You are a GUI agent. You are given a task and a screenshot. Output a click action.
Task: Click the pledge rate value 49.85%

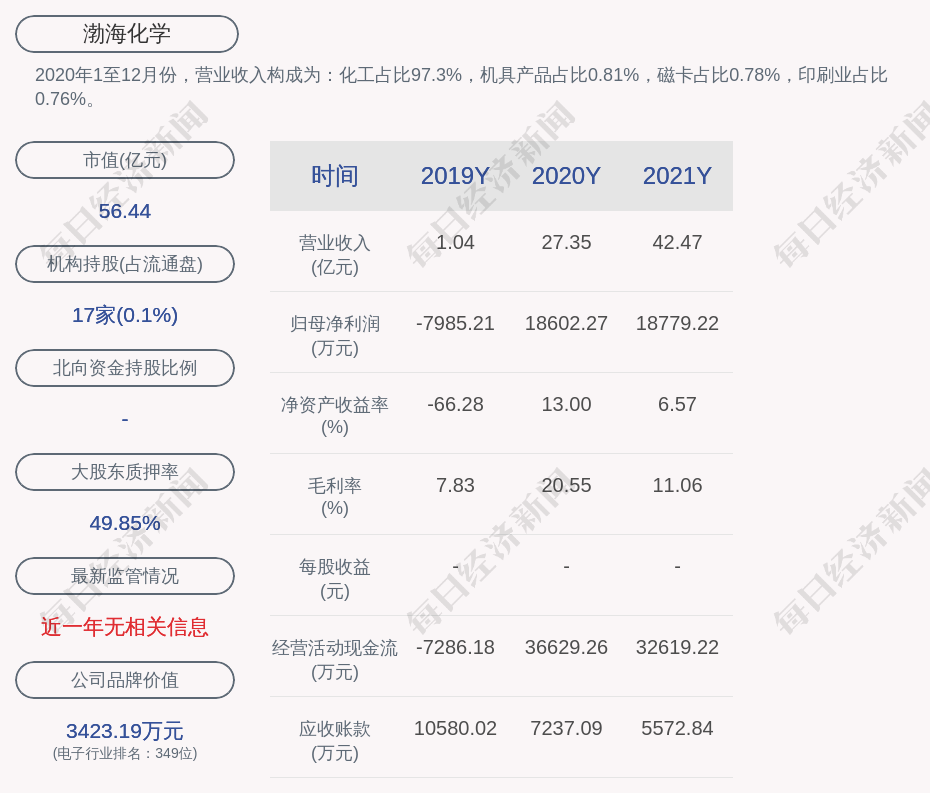click(x=125, y=523)
